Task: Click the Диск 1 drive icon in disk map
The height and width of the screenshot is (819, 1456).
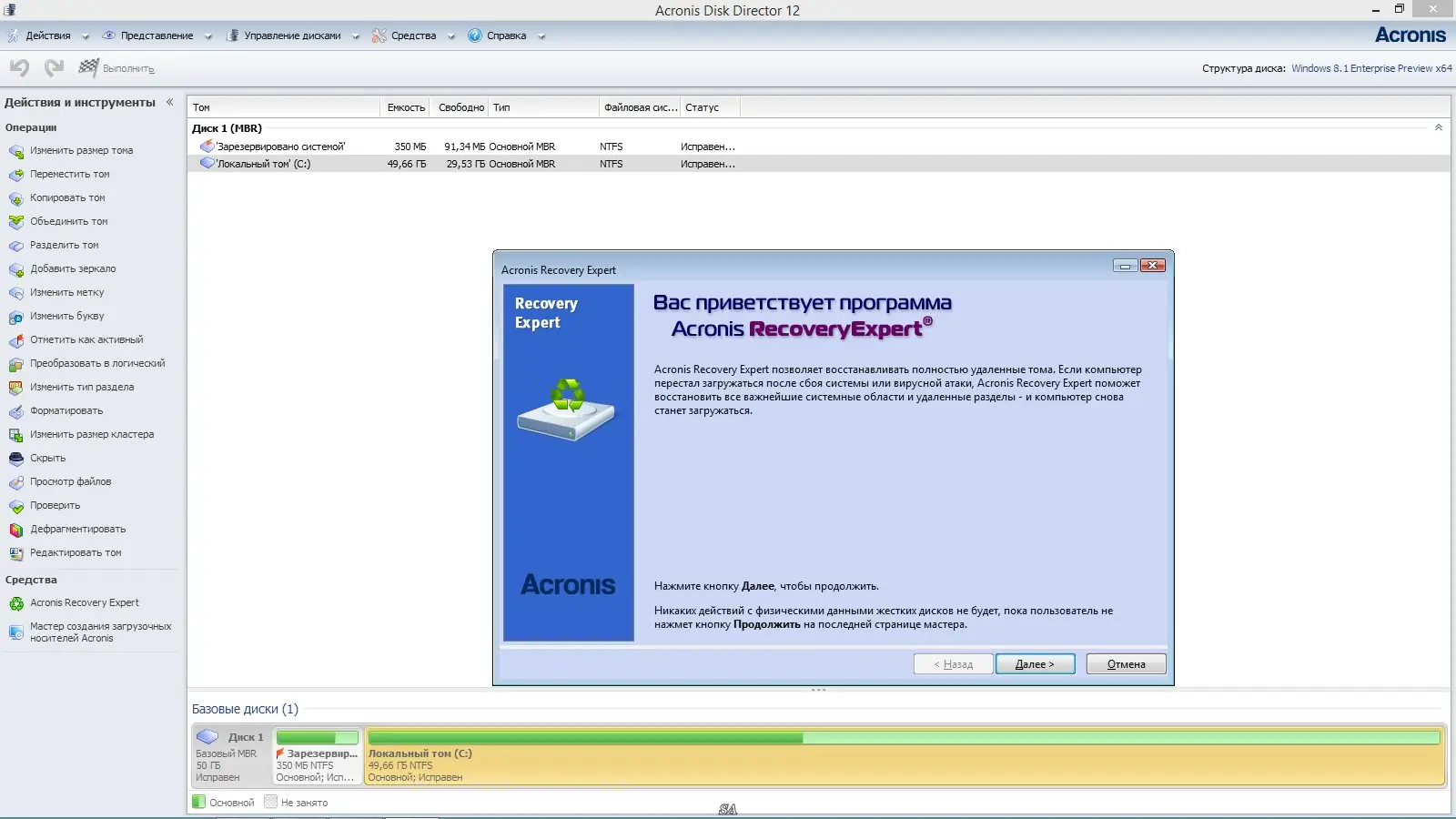Action: [208, 737]
